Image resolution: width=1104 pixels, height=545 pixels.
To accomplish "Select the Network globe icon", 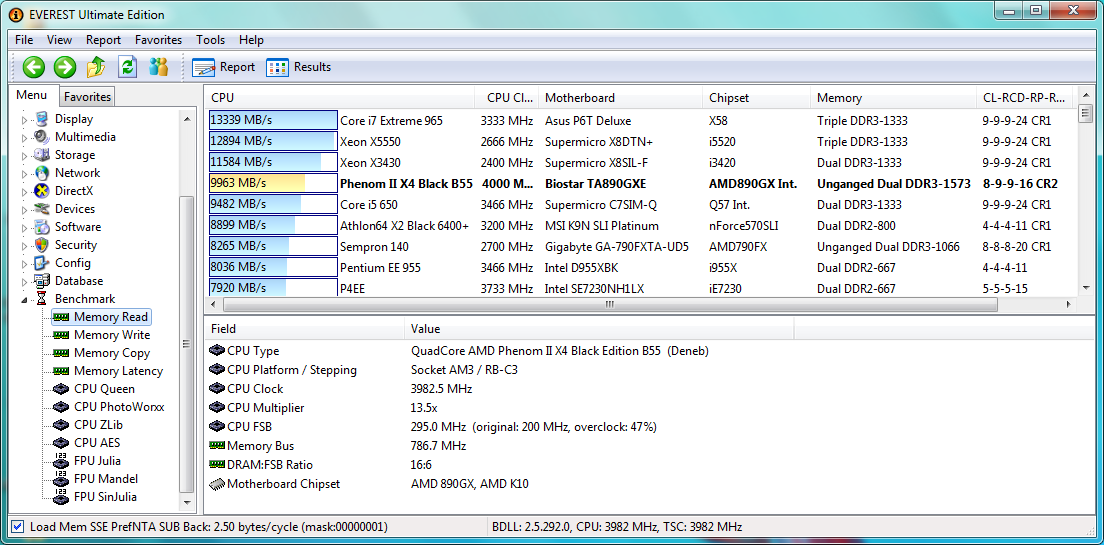I will tap(42, 173).
